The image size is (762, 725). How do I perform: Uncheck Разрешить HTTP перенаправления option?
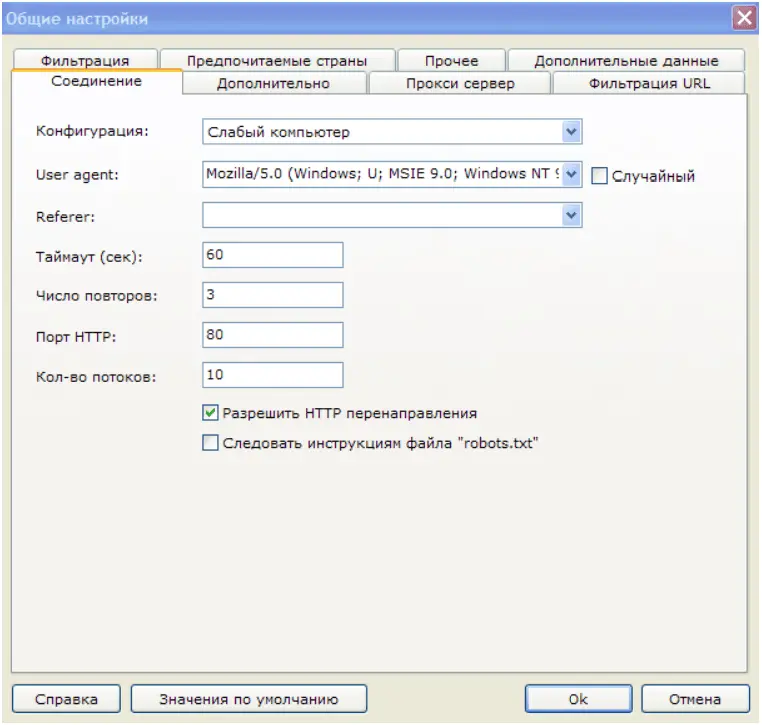pyautogui.click(x=210, y=412)
